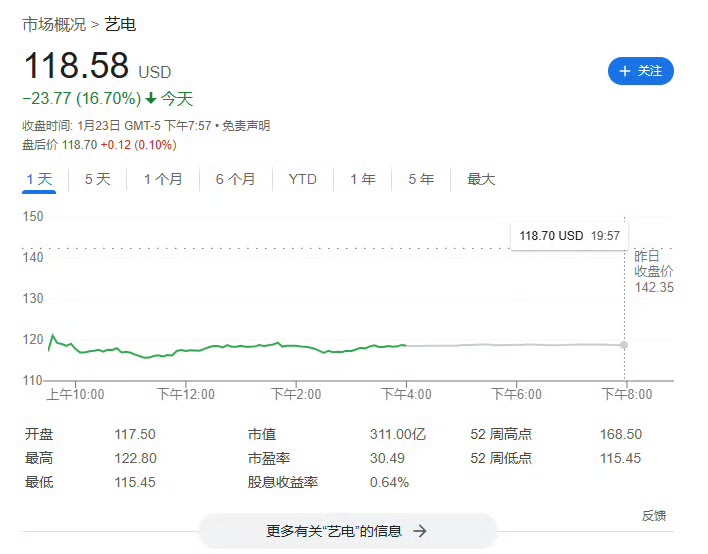Viewport: 708px width, 554px height.
Task: Click the 下午2:00 axis label
Action: point(296,394)
